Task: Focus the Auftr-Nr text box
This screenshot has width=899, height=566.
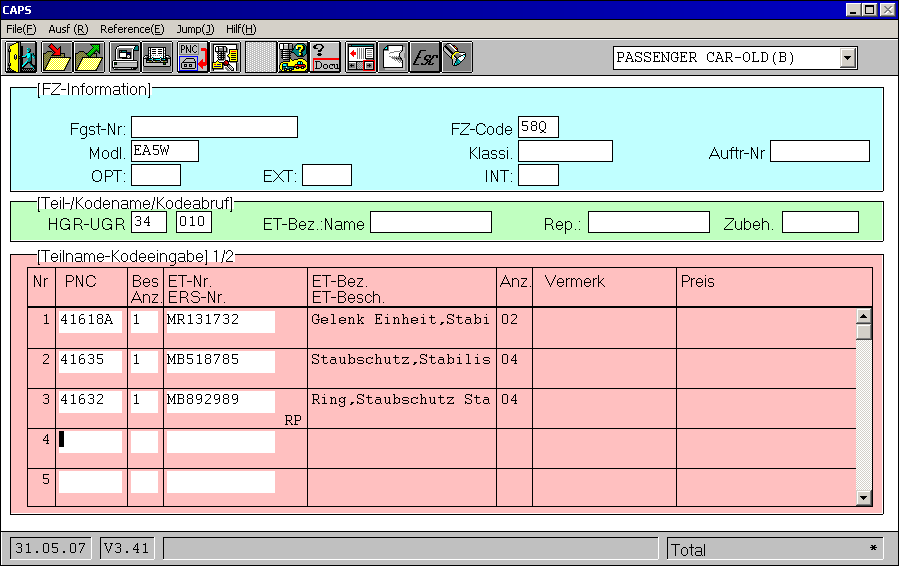Action: click(819, 151)
